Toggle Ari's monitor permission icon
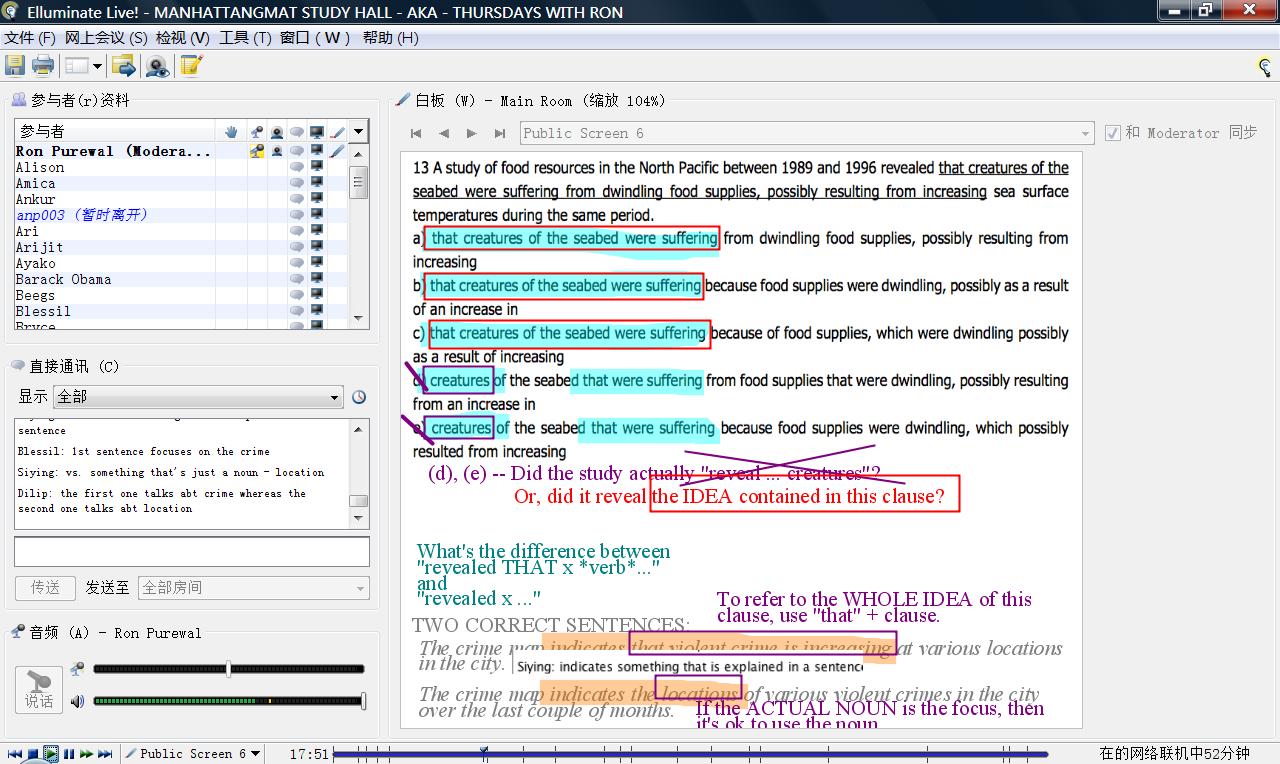The image size is (1280, 764). 317,231
